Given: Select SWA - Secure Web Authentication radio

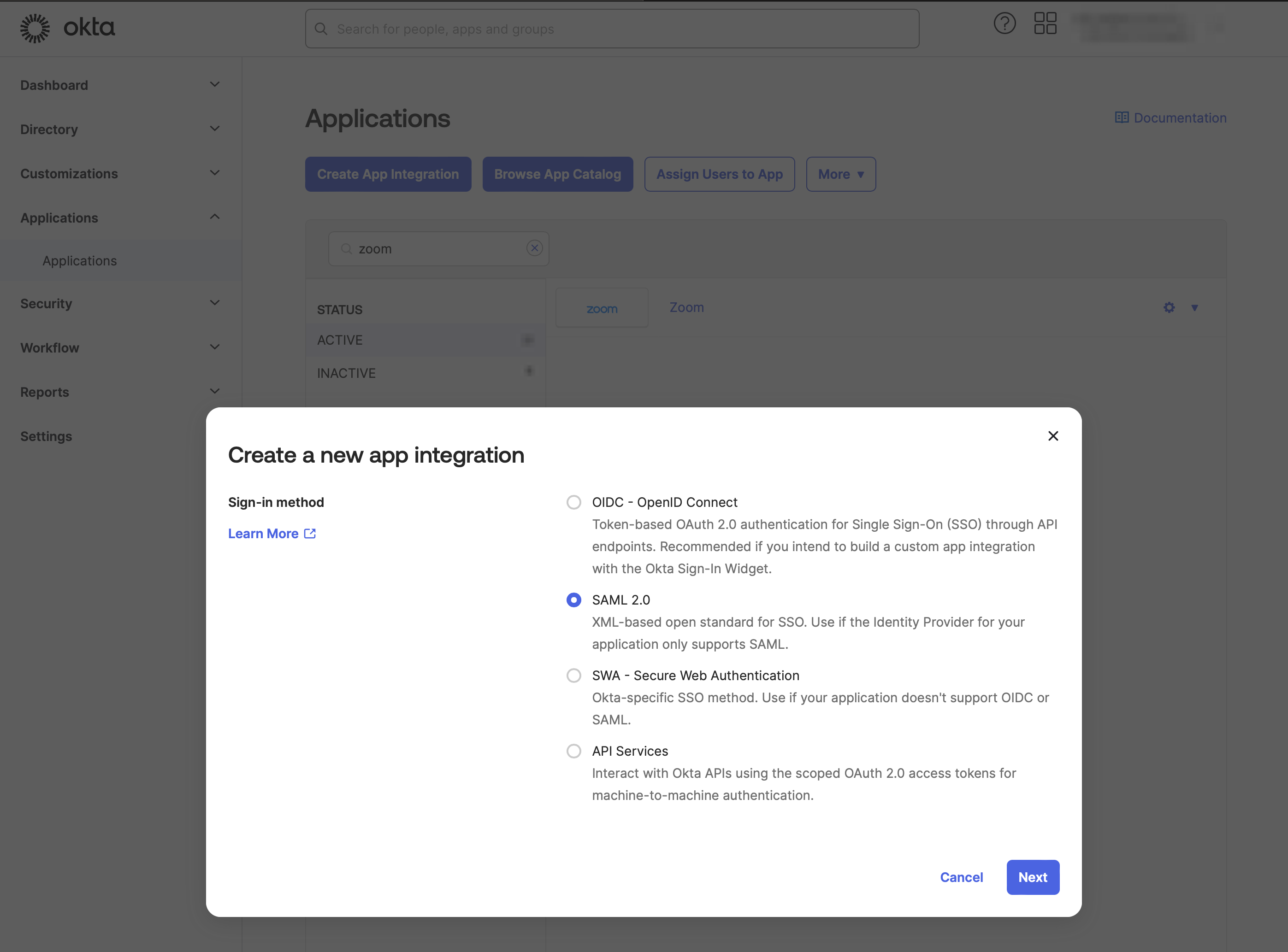Looking at the screenshot, I should click(x=573, y=676).
